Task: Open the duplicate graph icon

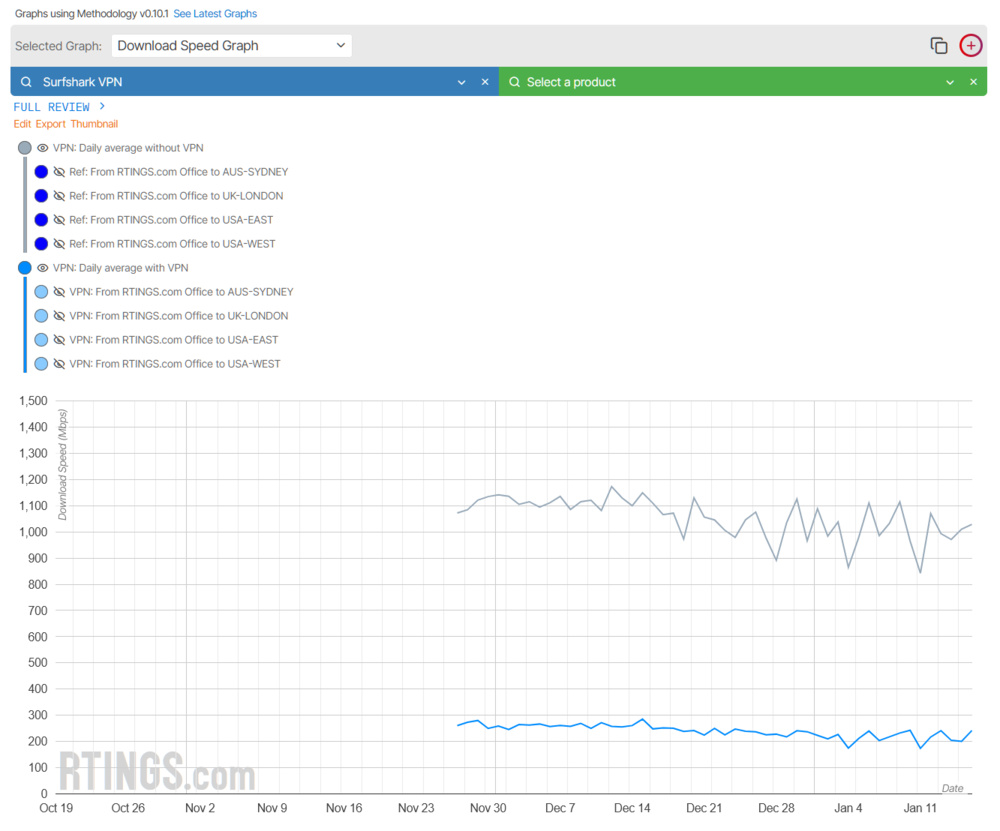Action: (x=938, y=45)
